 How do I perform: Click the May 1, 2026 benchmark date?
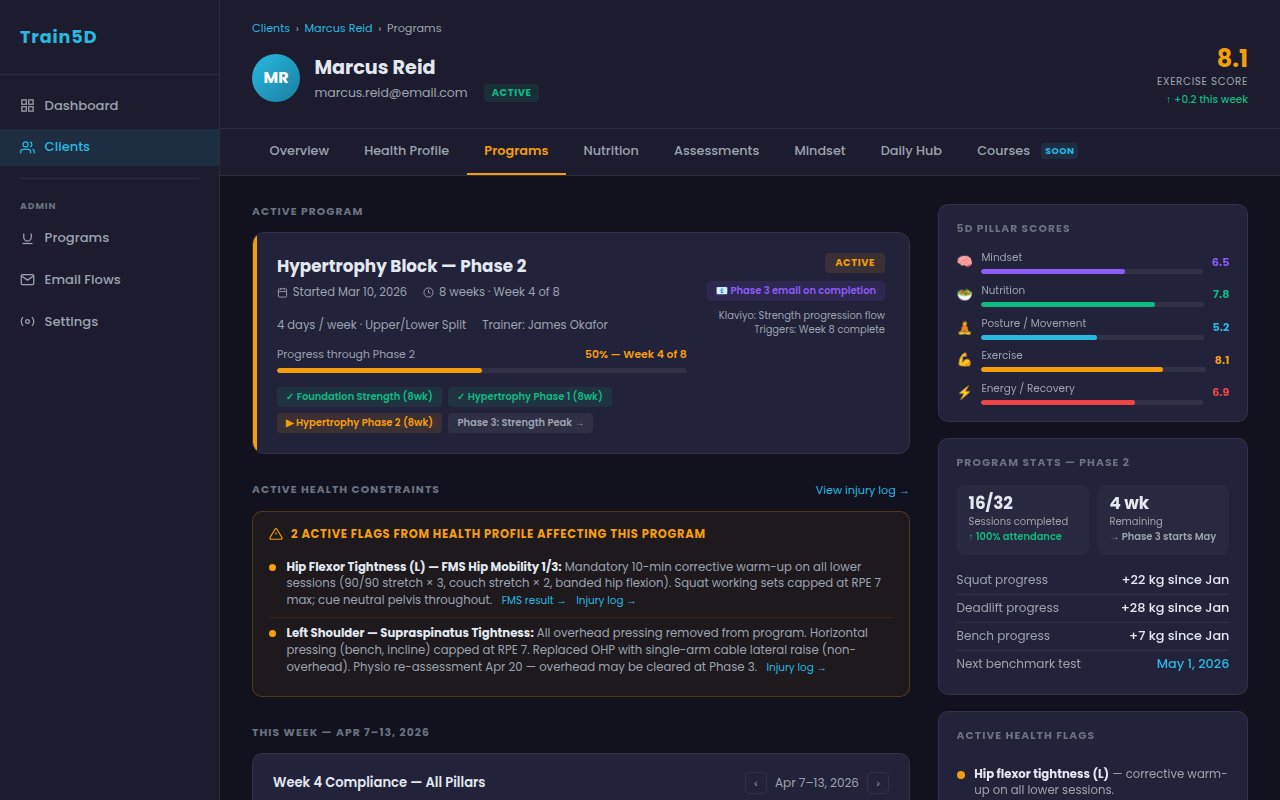1193,664
